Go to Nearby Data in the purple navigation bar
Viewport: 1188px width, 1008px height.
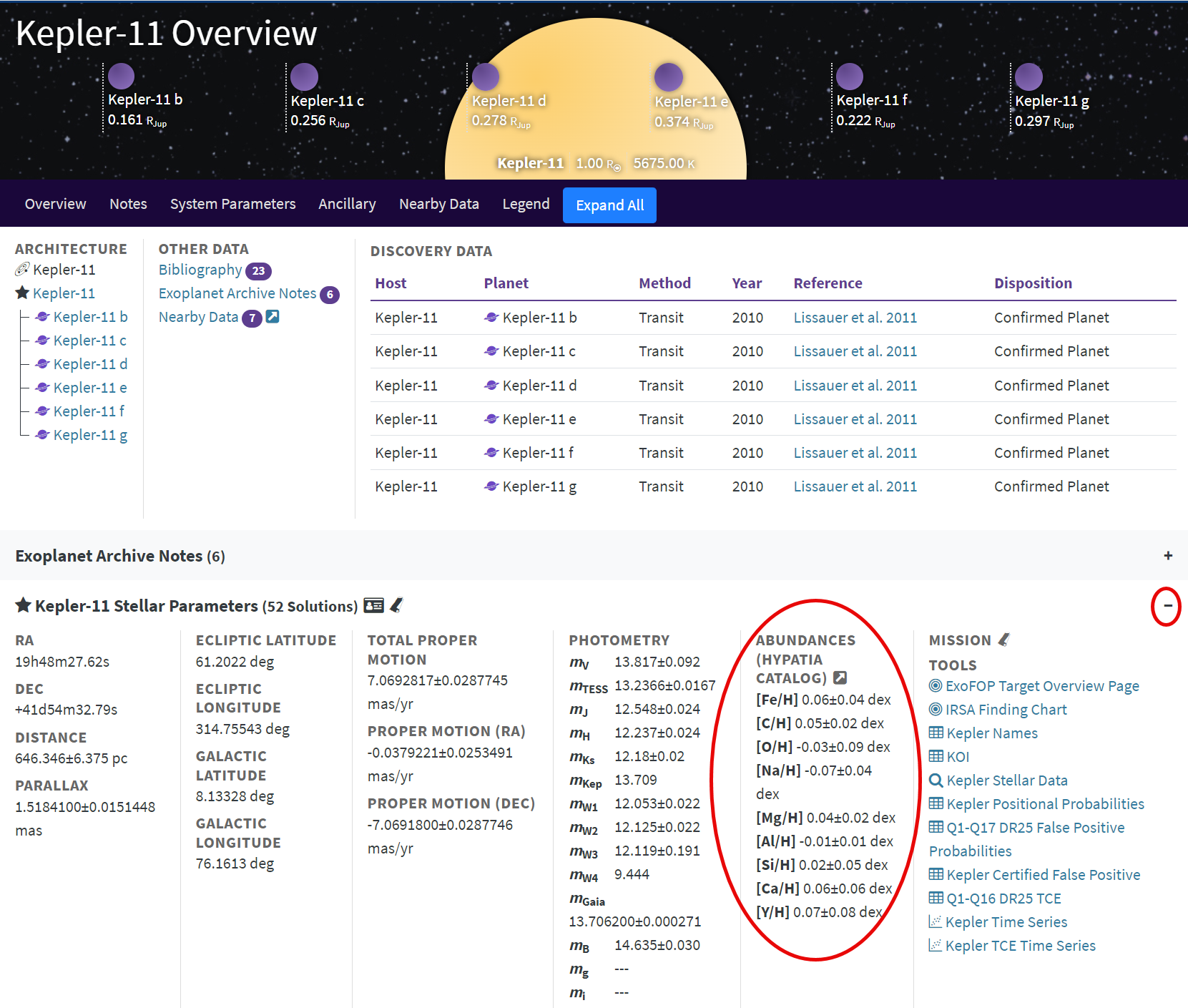(x=439, y=204)
